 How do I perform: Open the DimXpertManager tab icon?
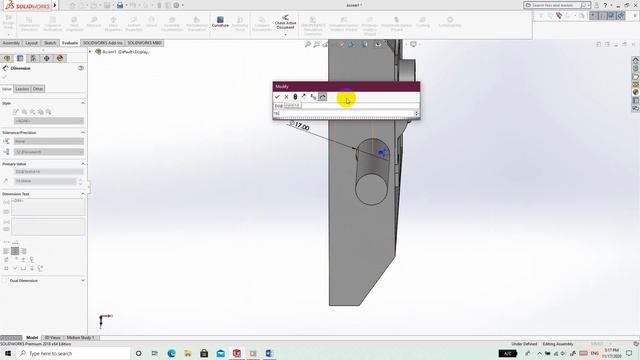[47, 58]
